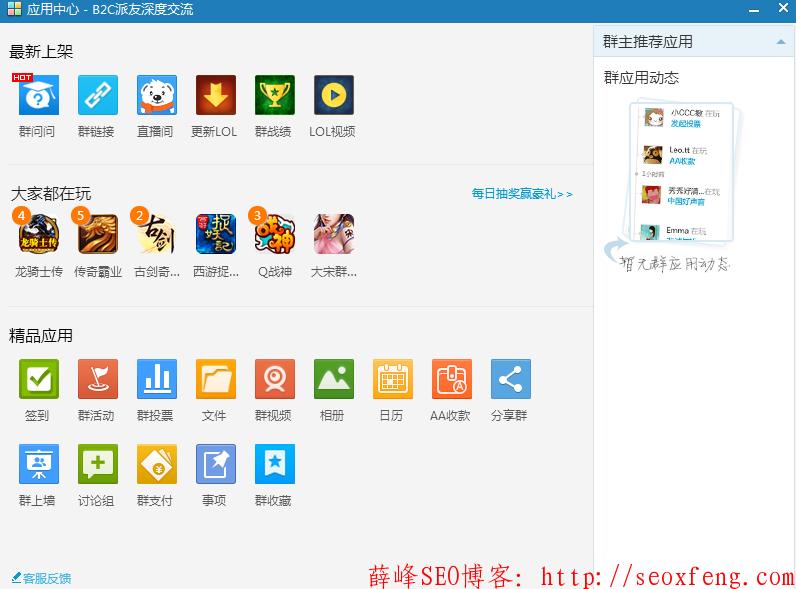Screen dimensions: 796x589
Task: Open the 群支付 yuan app
Action: [157, 464]
